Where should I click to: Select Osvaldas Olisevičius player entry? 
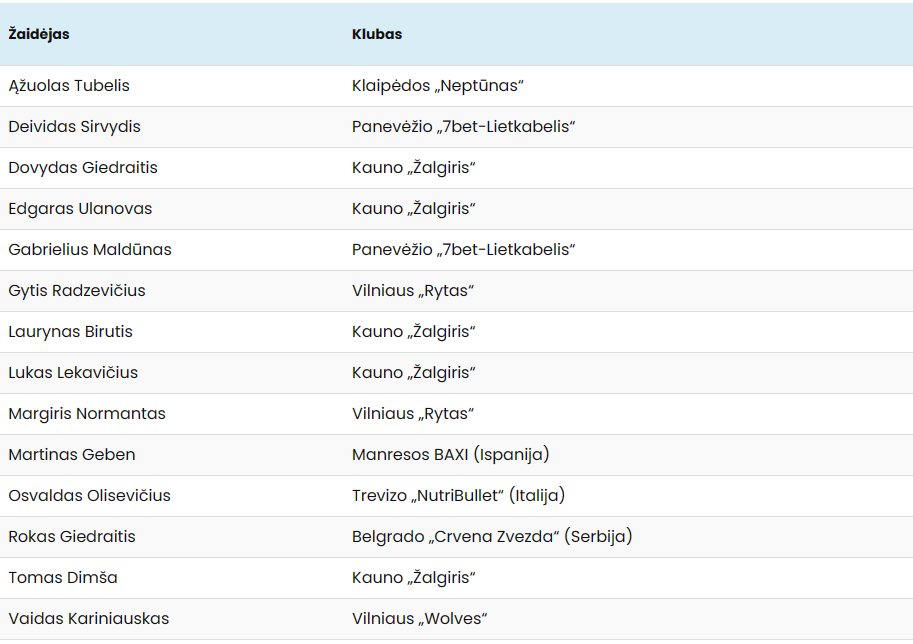89,496
